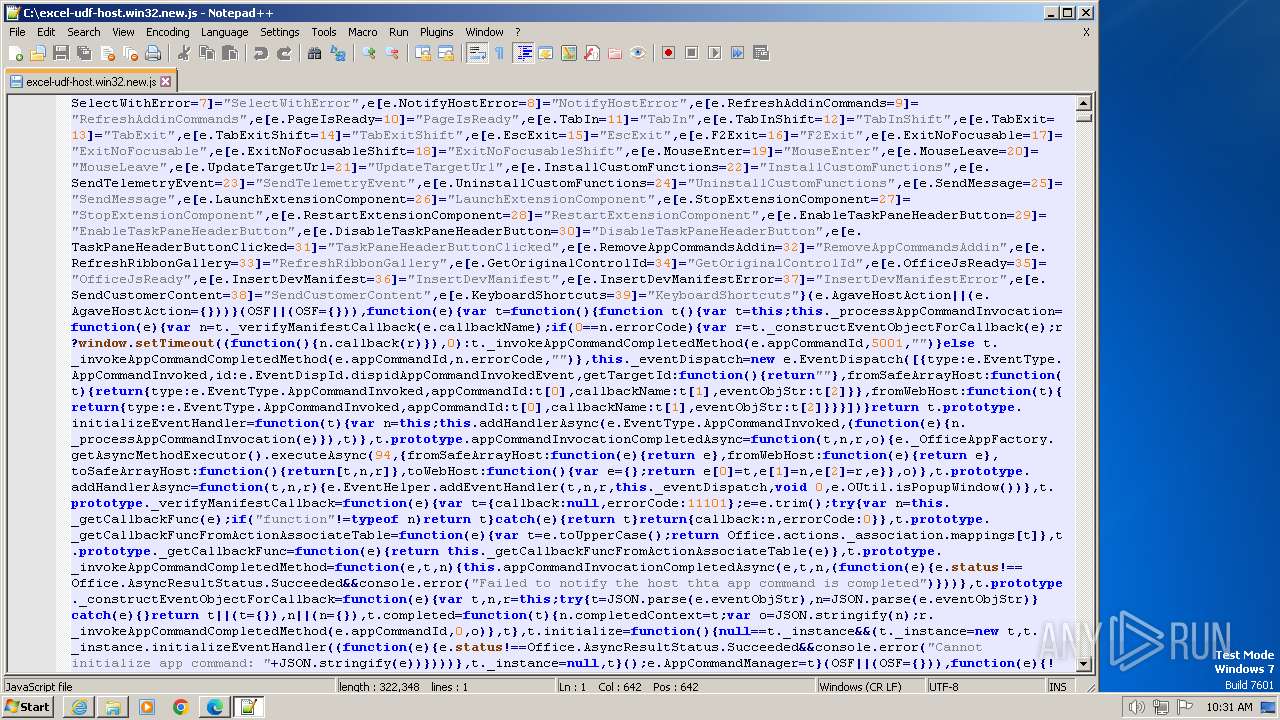Stop macro recording with the square stop button
Screen dimensions: 1280x720
691,53
